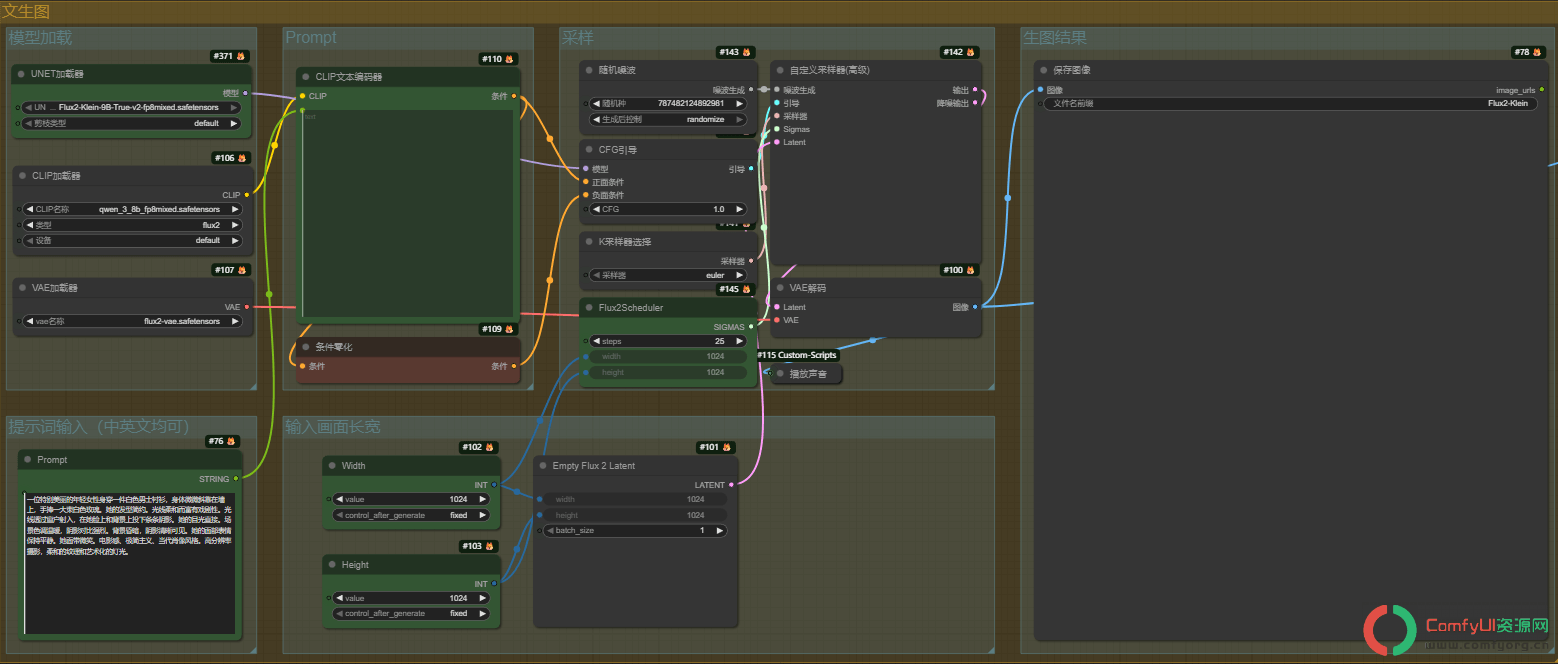Collapse the Width node using its title dot
1558x664 pixels.
pos(332,466)
